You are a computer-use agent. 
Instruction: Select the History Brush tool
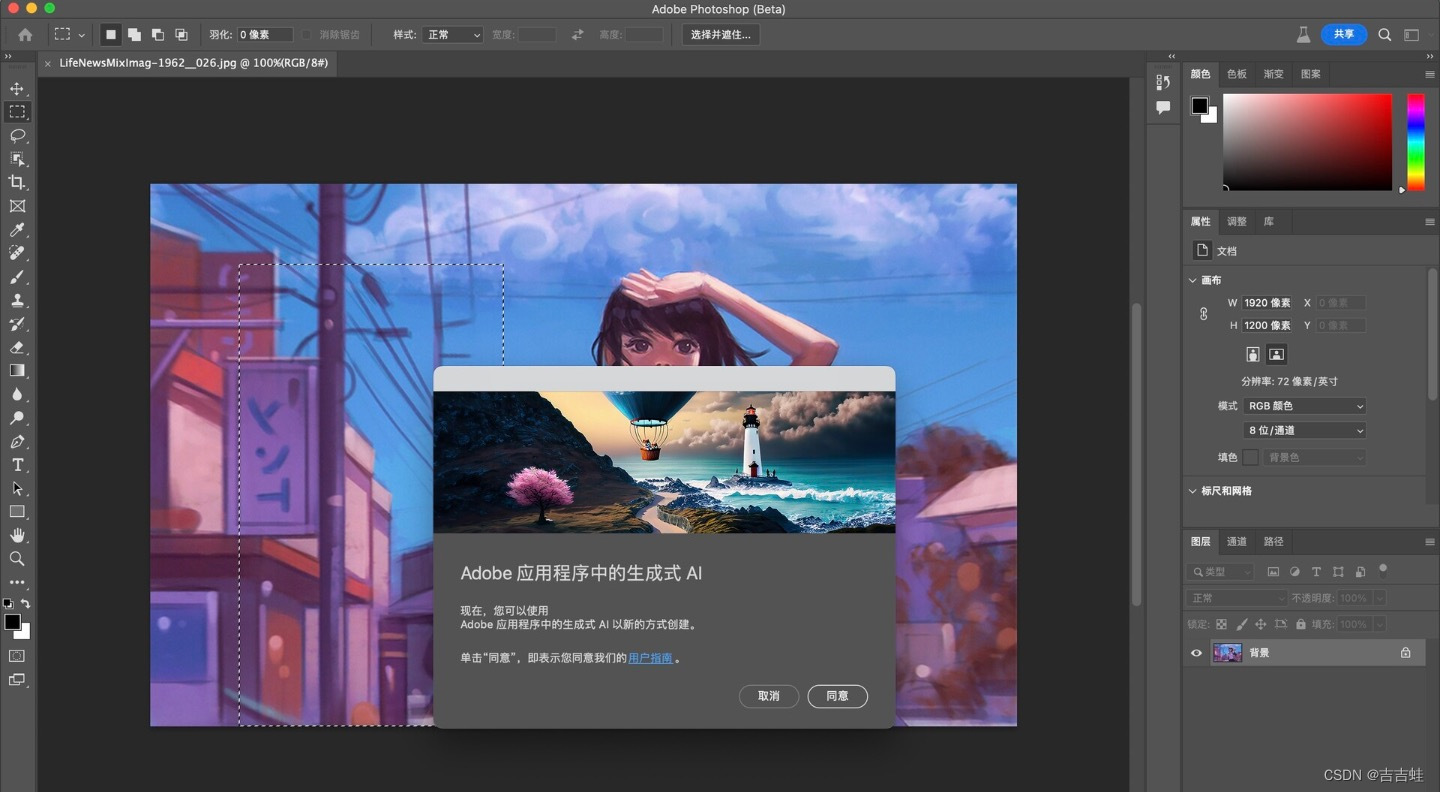[17, 324]
